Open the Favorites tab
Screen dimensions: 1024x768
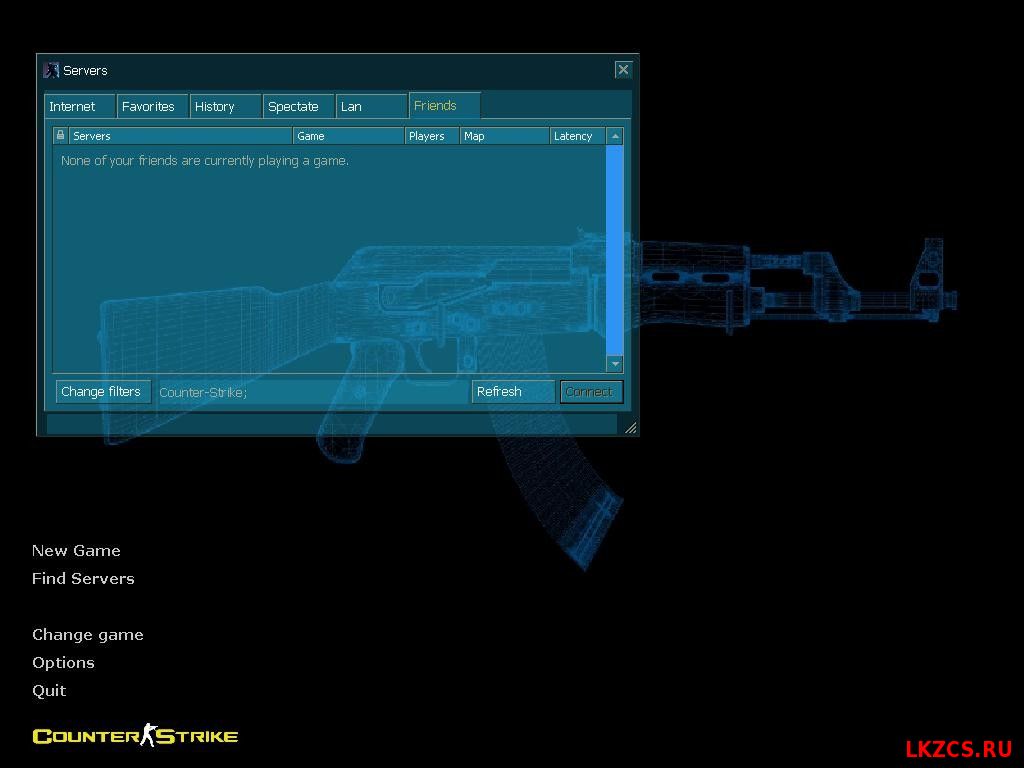[153, 106]
